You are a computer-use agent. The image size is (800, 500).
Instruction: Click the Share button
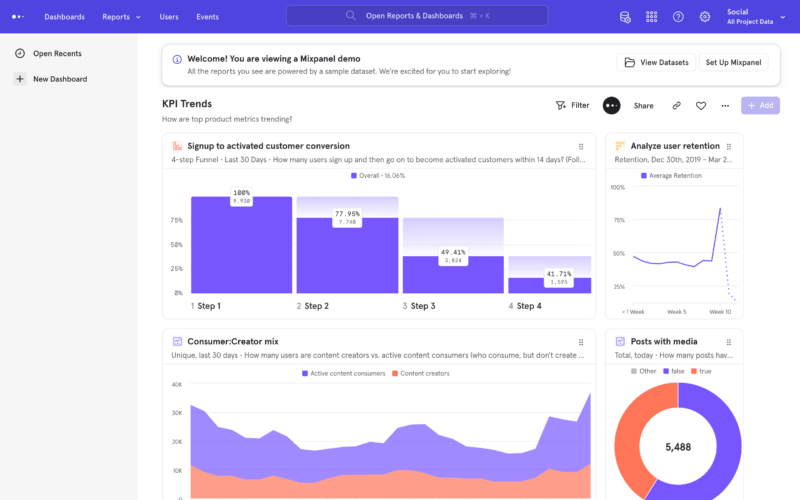pyautogui.click(x=643, y=106)
